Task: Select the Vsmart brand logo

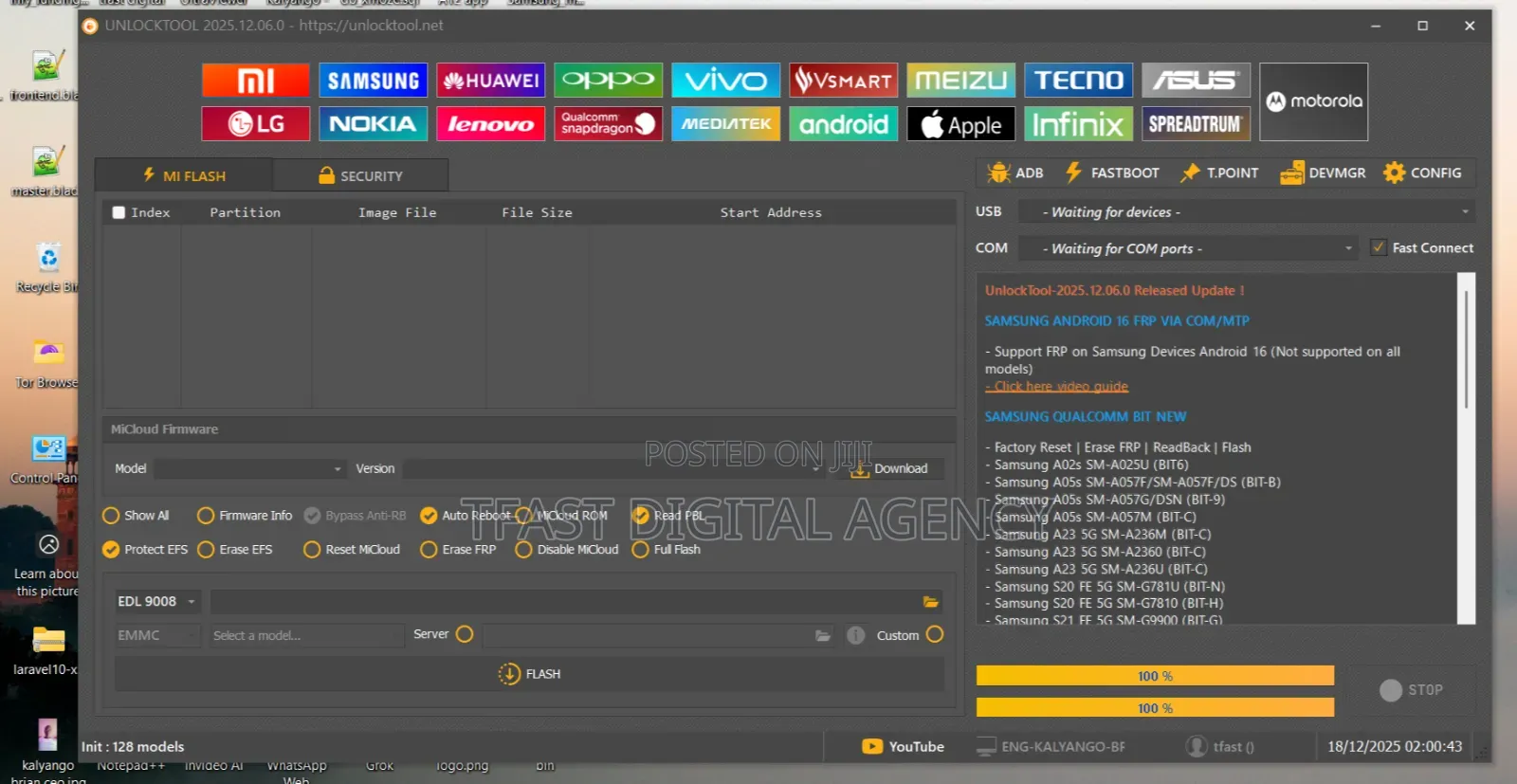Action: [844, 81]
